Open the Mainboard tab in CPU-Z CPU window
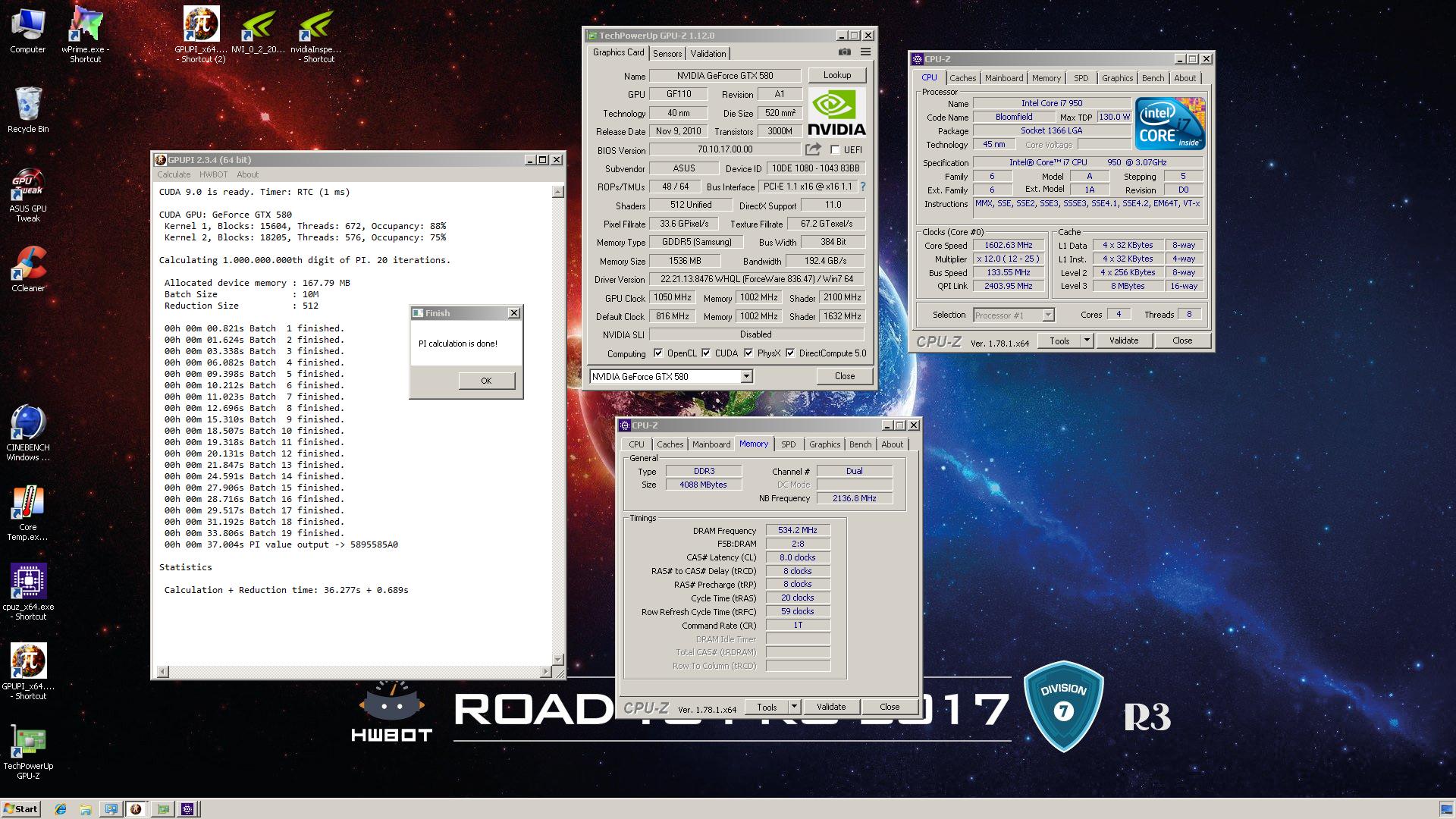This screenshot has width=1456, height=819. (1004, 78)
